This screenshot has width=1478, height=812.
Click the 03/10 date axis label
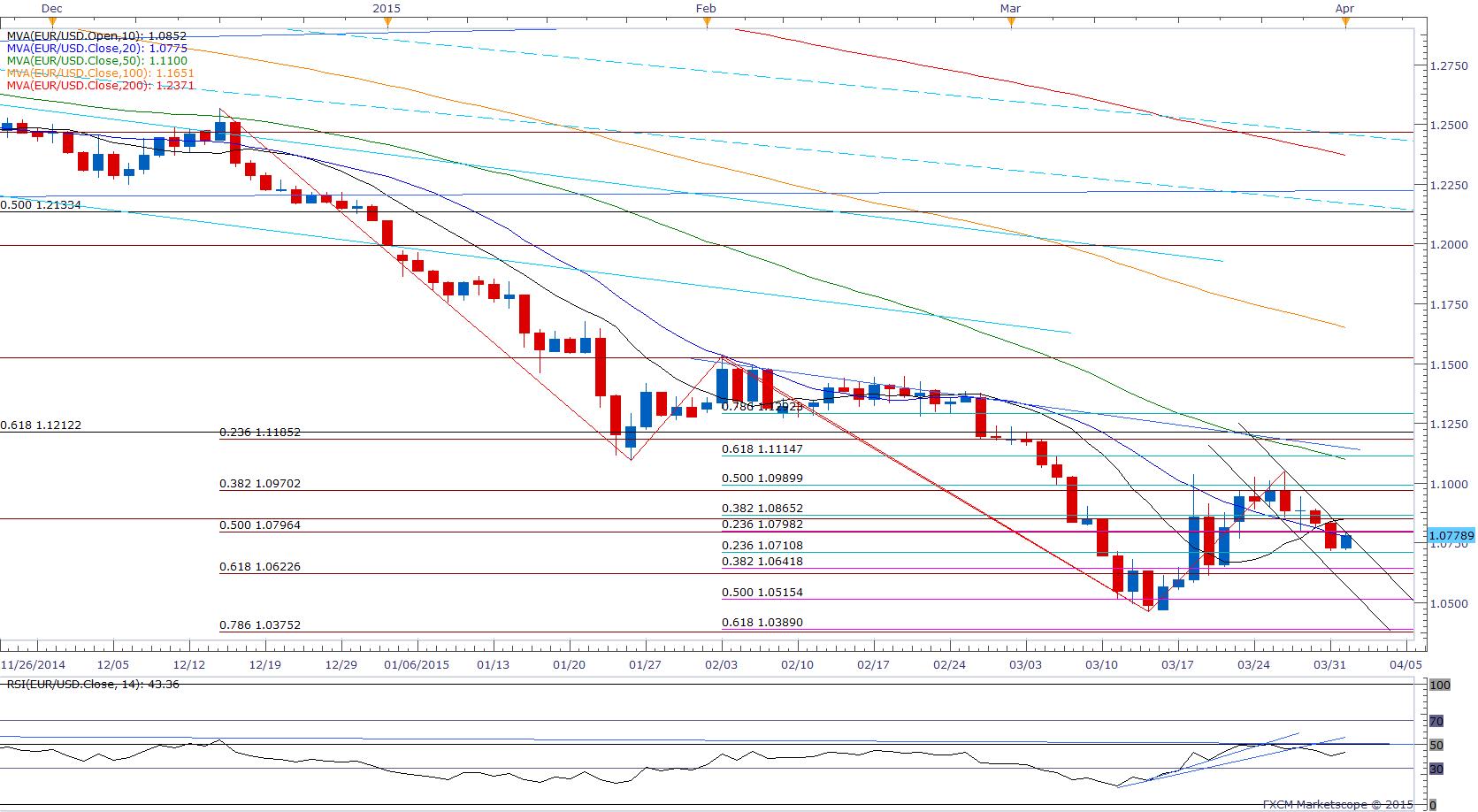click(x=1101, y=663)
